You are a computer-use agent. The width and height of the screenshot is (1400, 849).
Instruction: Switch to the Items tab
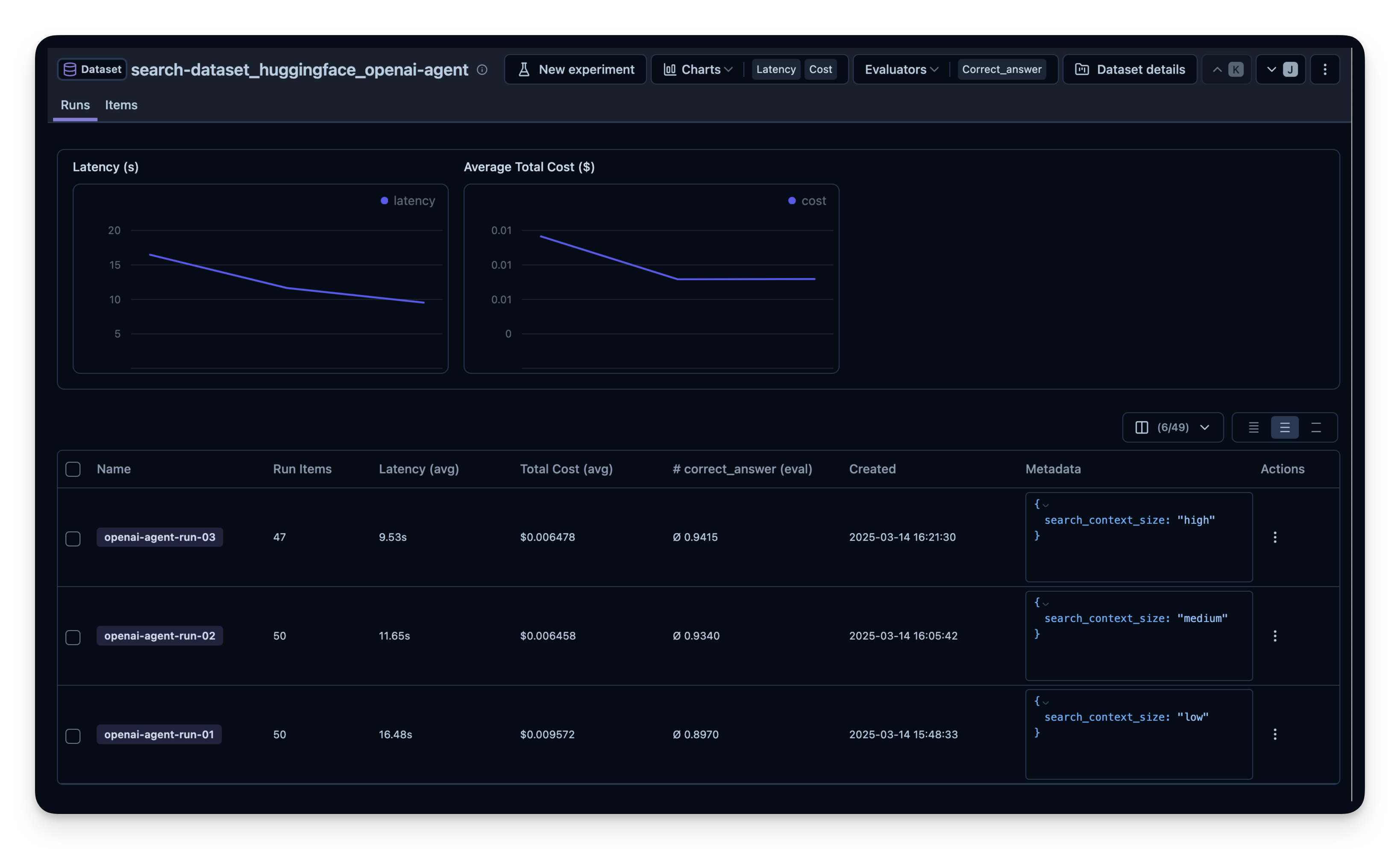click(121, 105)
